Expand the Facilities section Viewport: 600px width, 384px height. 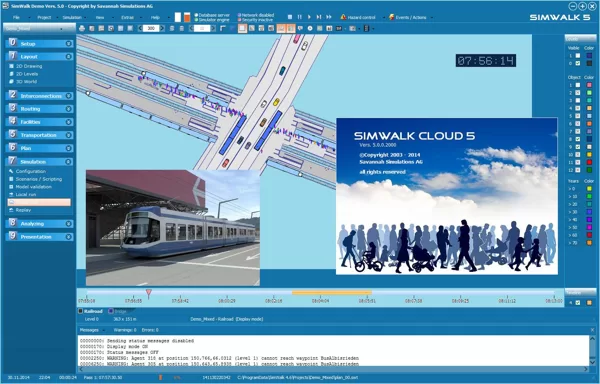[68, 122]
